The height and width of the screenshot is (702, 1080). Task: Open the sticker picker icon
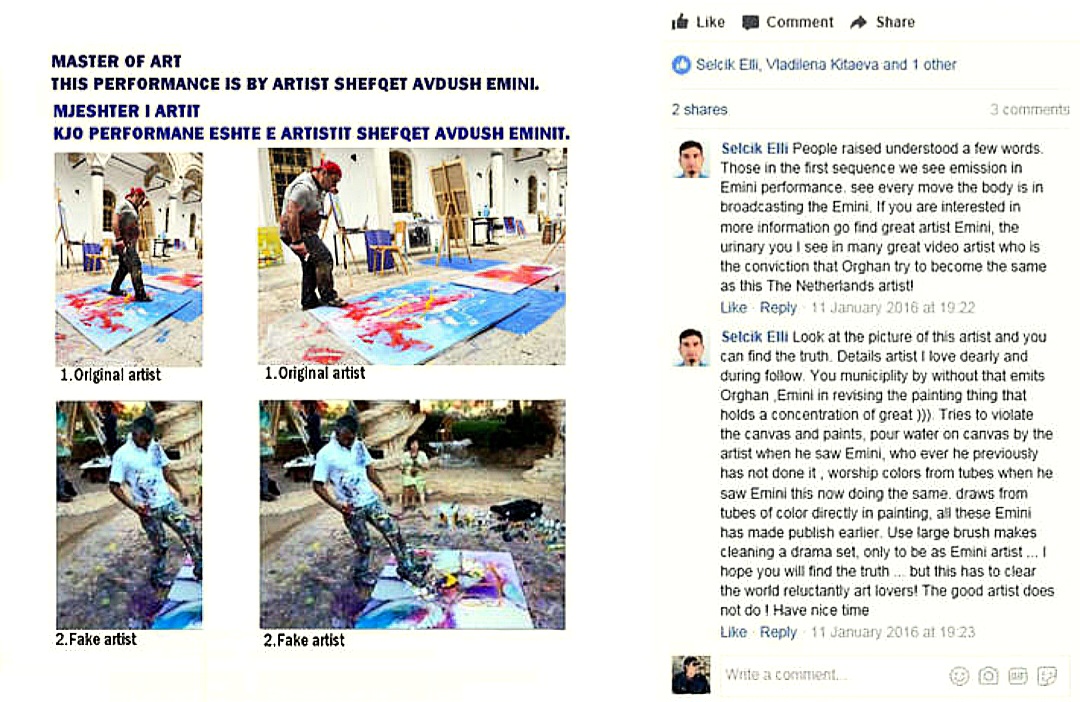1047,676
